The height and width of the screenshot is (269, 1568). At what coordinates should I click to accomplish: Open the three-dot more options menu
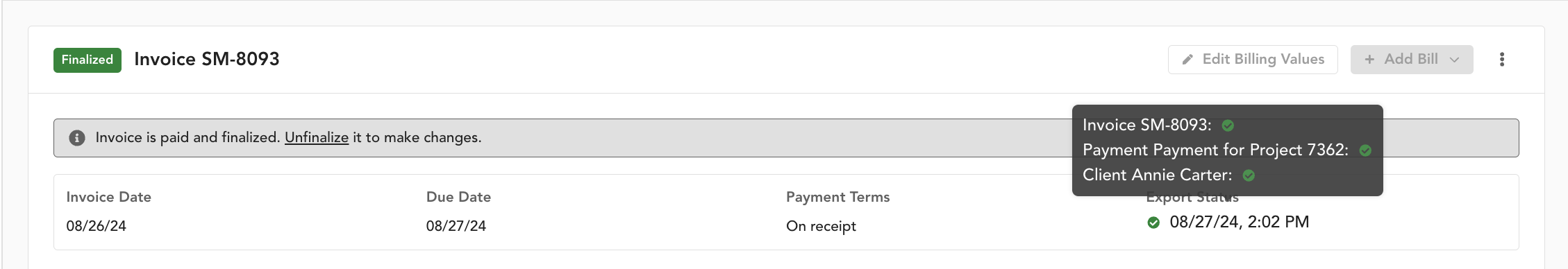[x=1502, y=60]
